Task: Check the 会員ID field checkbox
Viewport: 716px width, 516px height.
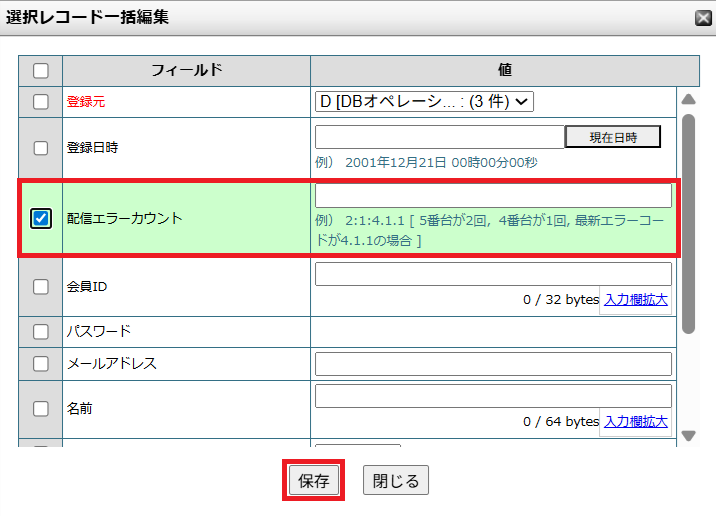Action: click(x=41, y=287)
